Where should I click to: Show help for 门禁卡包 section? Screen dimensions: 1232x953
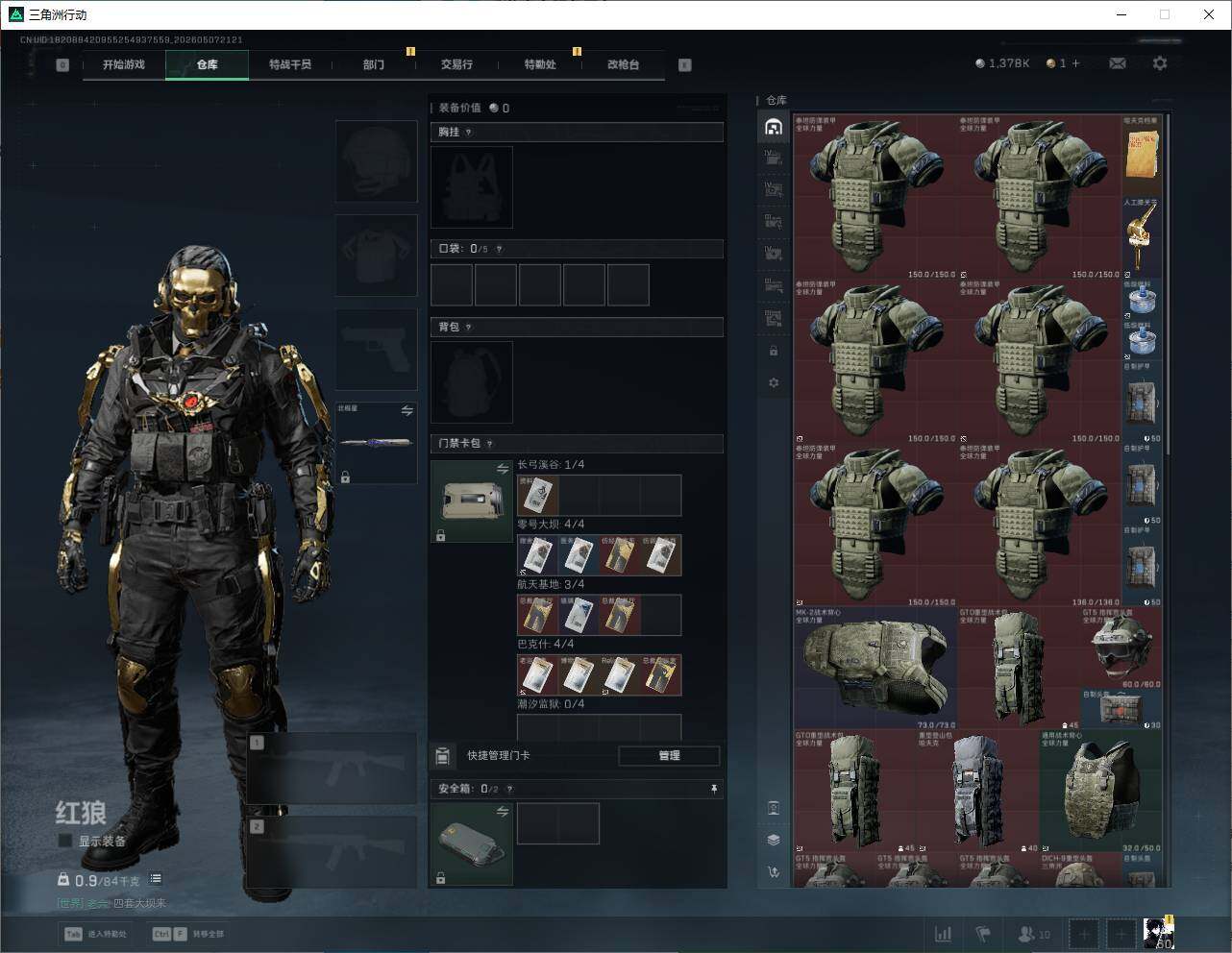[490, 444]
